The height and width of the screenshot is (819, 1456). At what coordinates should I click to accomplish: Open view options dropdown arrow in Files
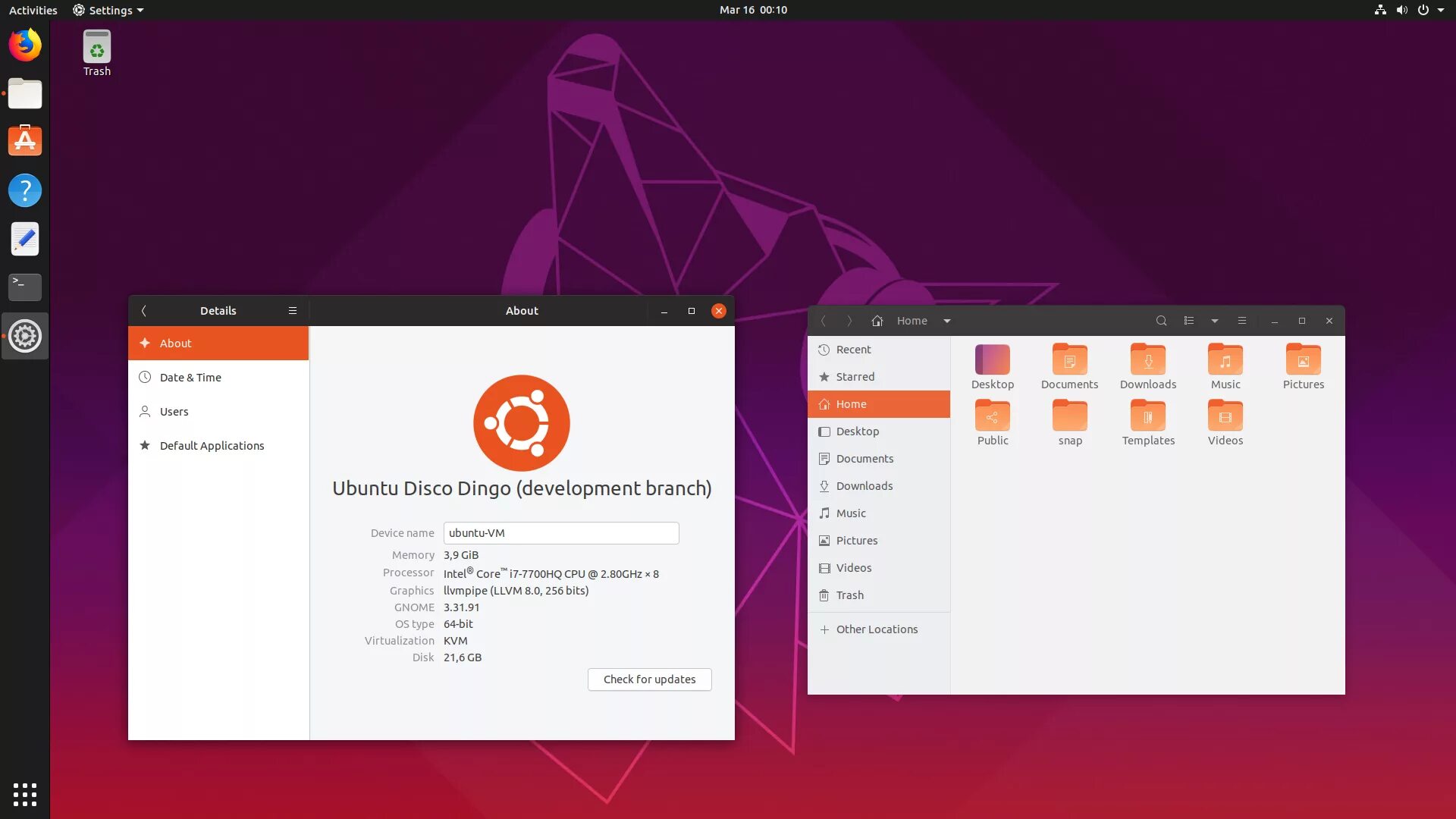(x=1215, y=321)
